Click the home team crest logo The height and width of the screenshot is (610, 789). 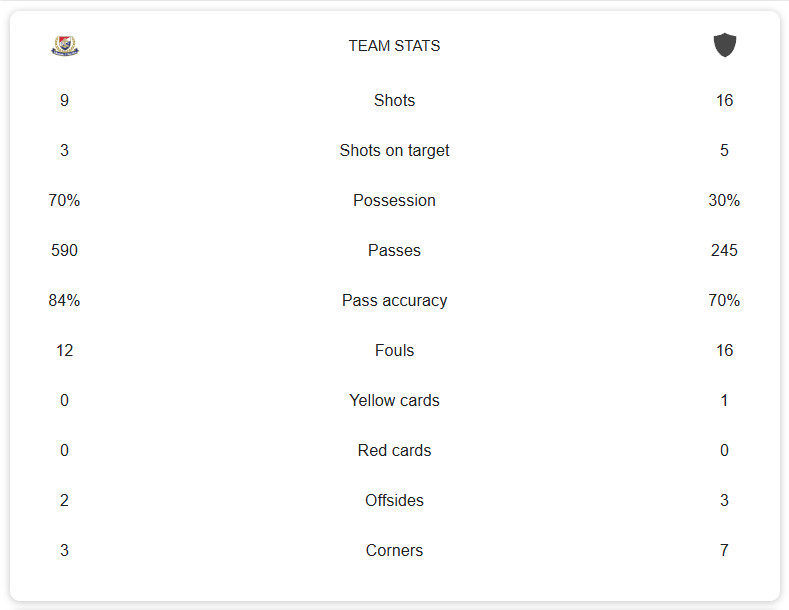pyautogui.click(x=65, y=45)
